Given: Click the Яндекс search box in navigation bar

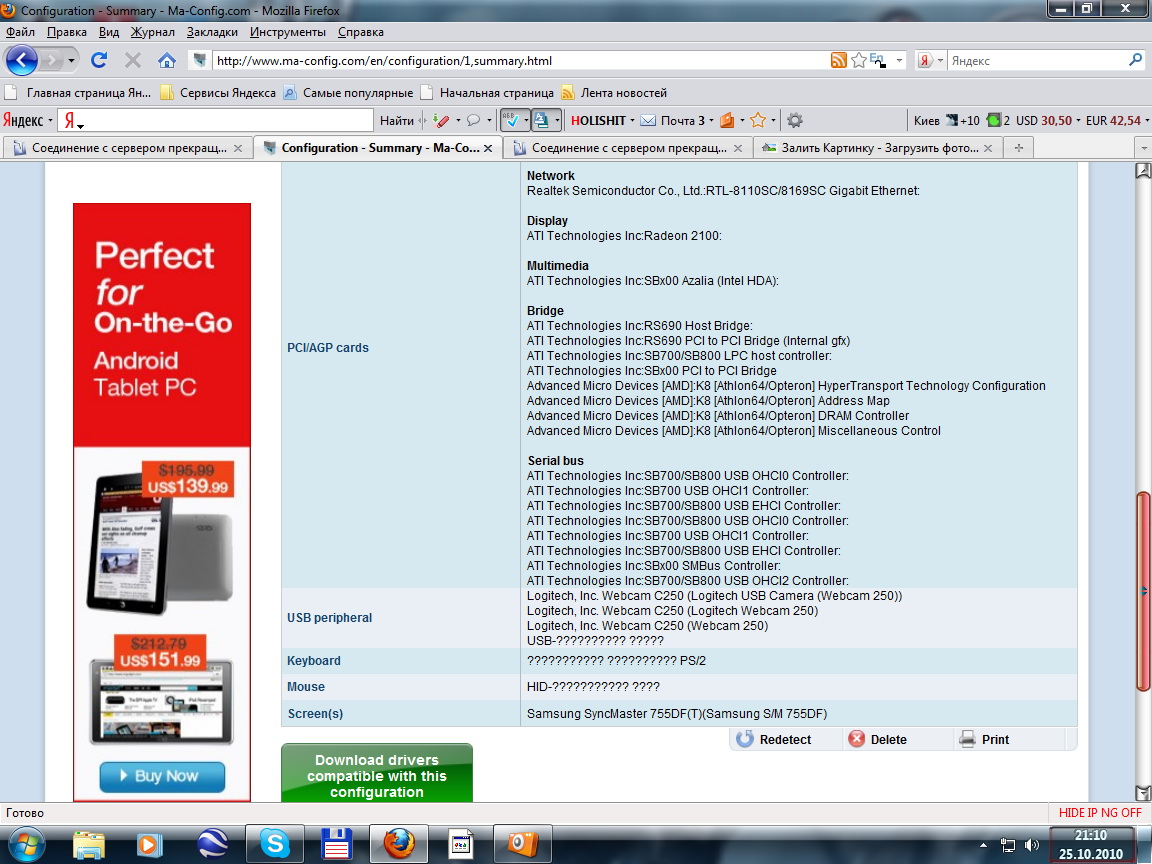Looking at the screenshot, I should (1036, 61).
